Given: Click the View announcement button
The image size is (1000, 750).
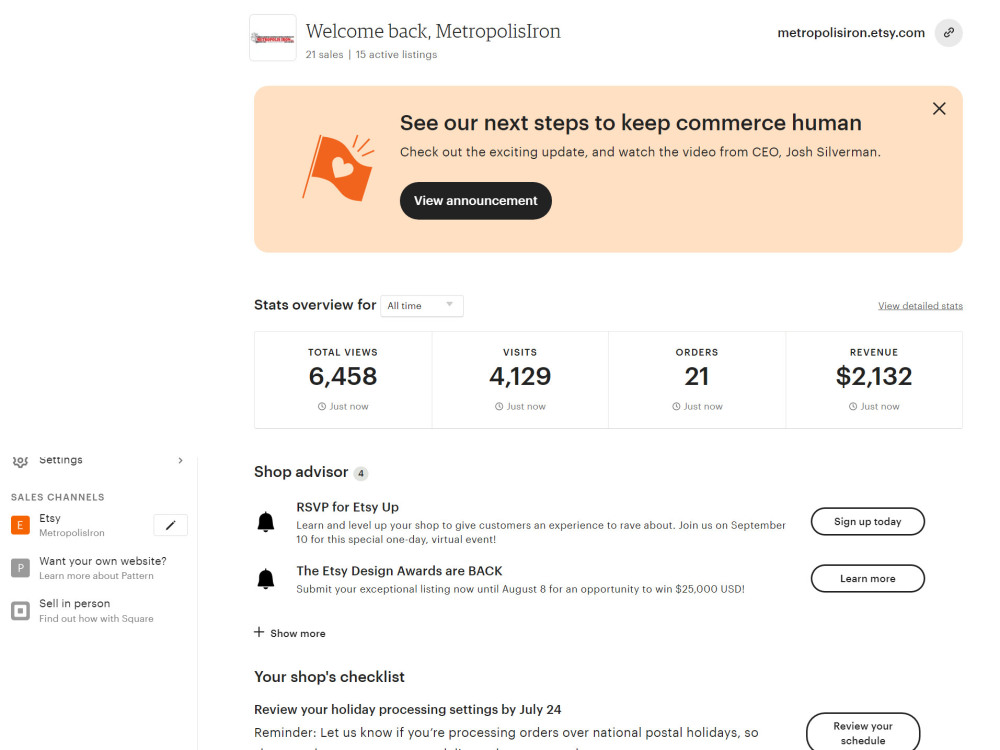Looking at the screenshot, I should point(476,201).
